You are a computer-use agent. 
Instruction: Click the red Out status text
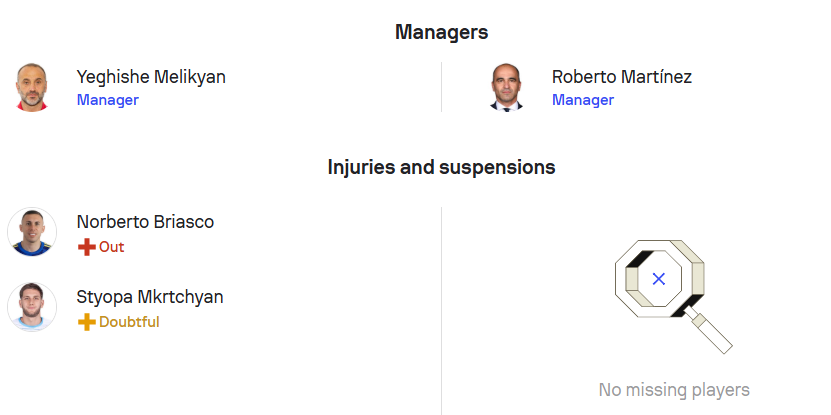[x=111, y=247]
